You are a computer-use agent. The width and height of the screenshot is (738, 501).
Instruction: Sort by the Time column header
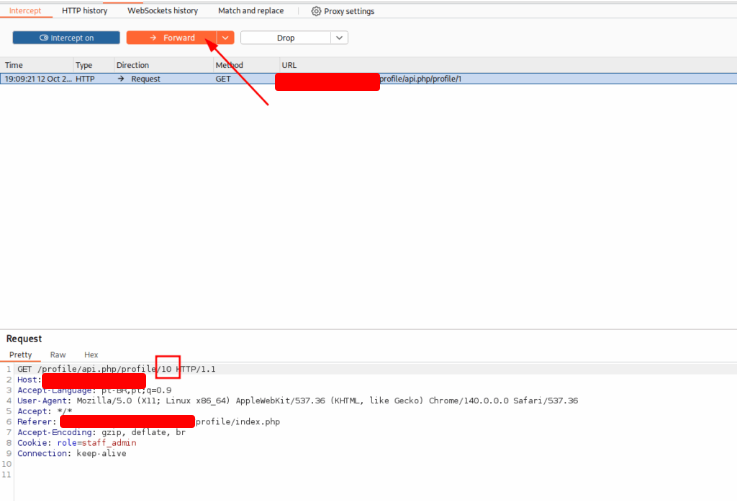coord(14,65)
